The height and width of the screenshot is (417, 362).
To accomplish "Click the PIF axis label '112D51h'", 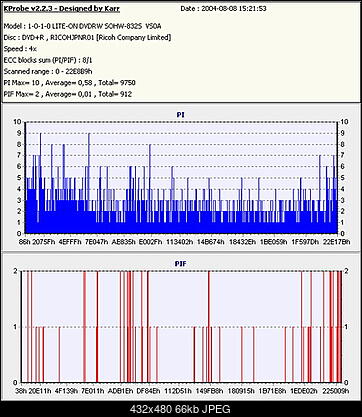I will (178, 391).
